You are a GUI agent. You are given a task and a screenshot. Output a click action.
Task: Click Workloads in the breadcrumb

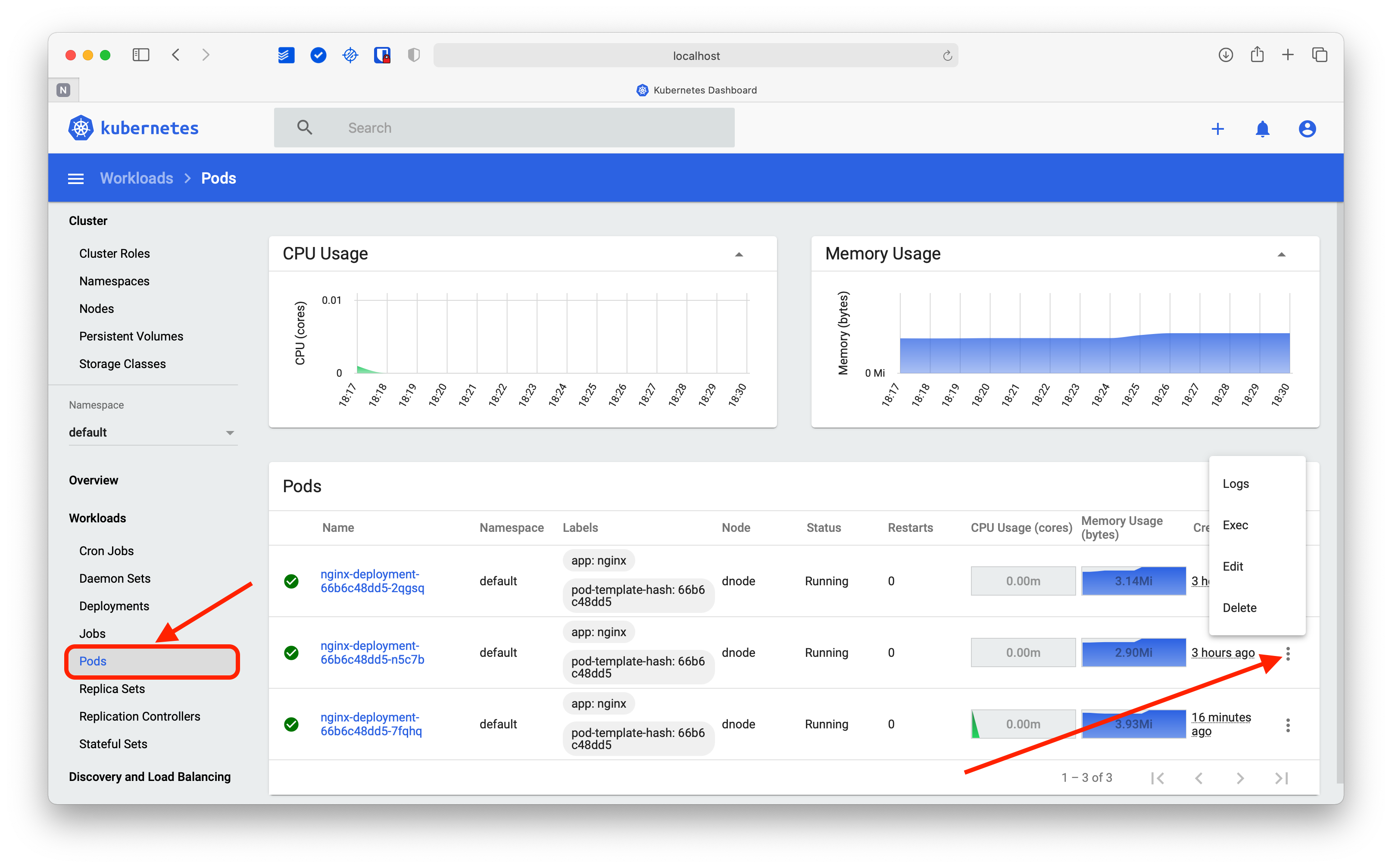(x=137, y=178)
